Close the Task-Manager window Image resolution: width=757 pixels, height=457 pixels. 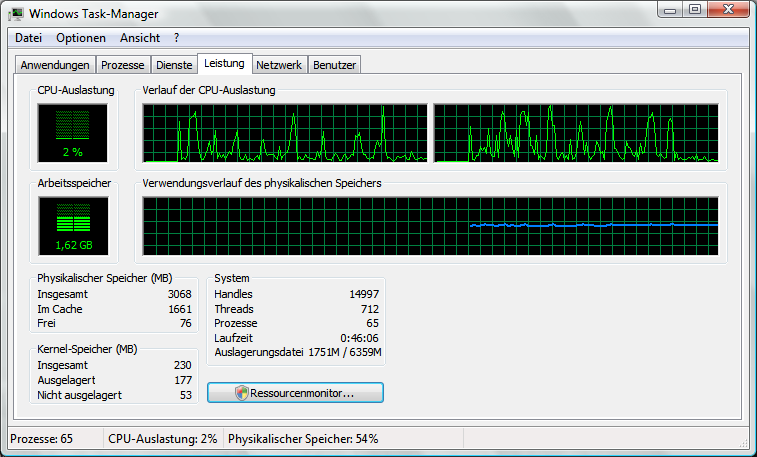point(729,10)
